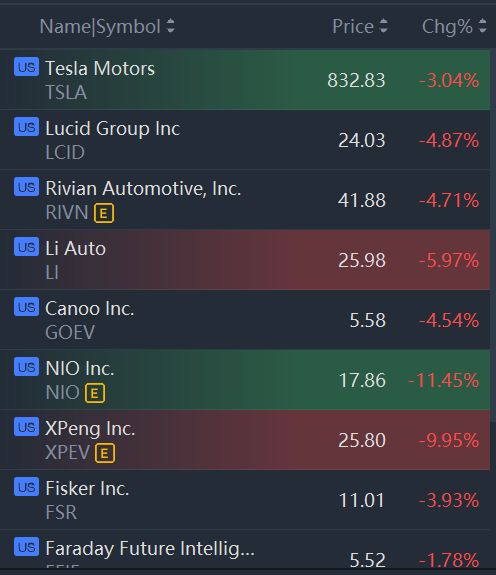
Task: Sort stocks by Chg% column arrows
Action: (483, 26)
